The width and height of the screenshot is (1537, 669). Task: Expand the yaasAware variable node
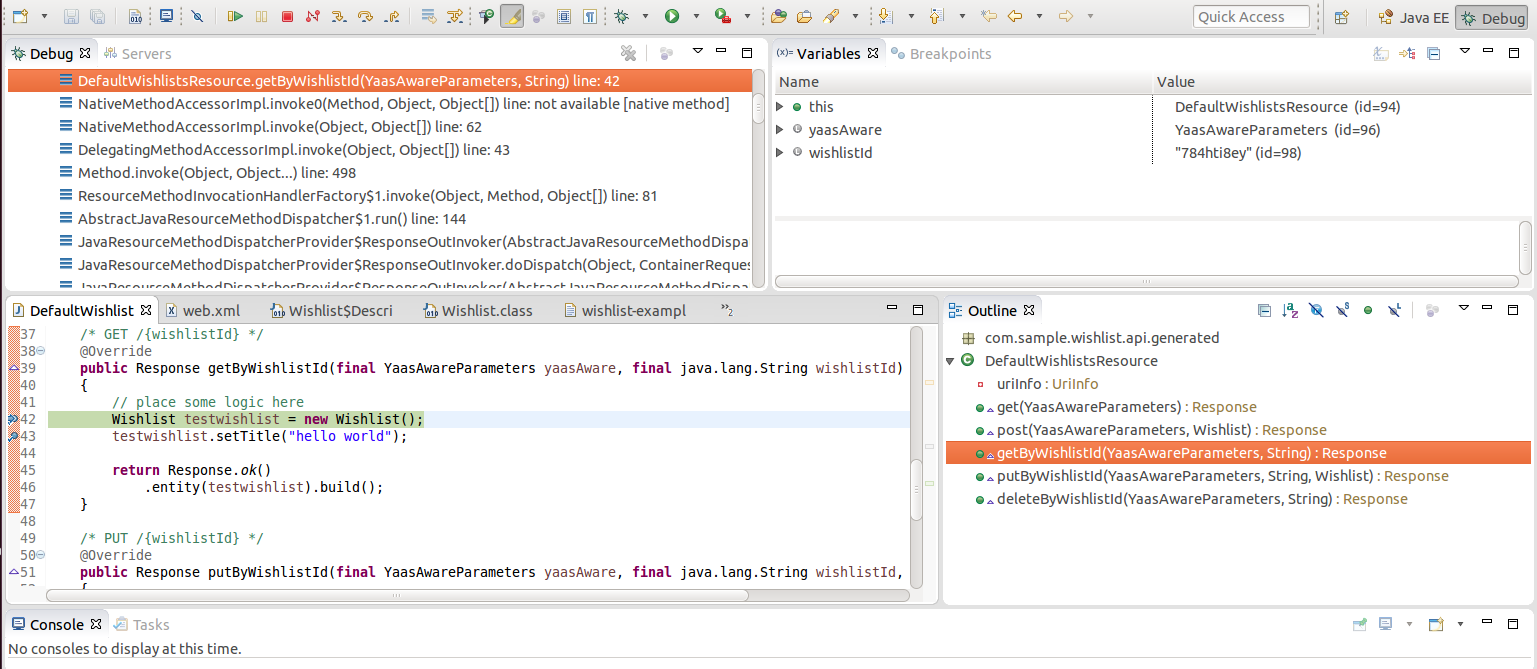pyautogui.click(x=781, y=130)
